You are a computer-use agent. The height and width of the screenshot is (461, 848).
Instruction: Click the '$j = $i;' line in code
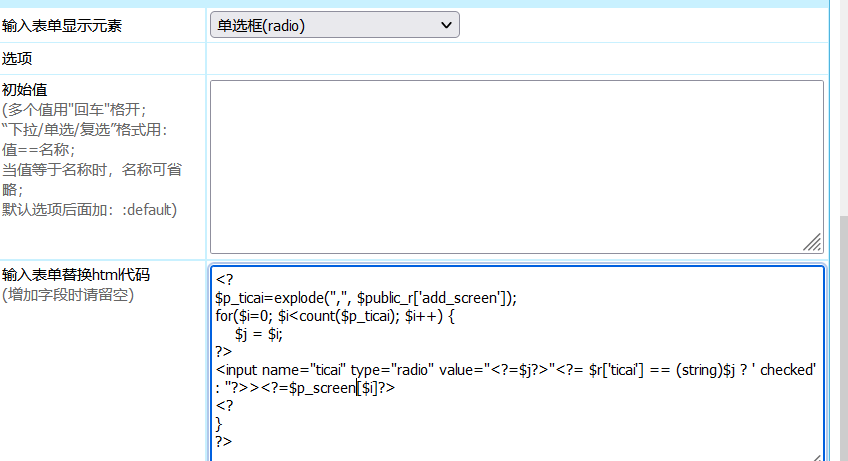click(x=259, y=334)
